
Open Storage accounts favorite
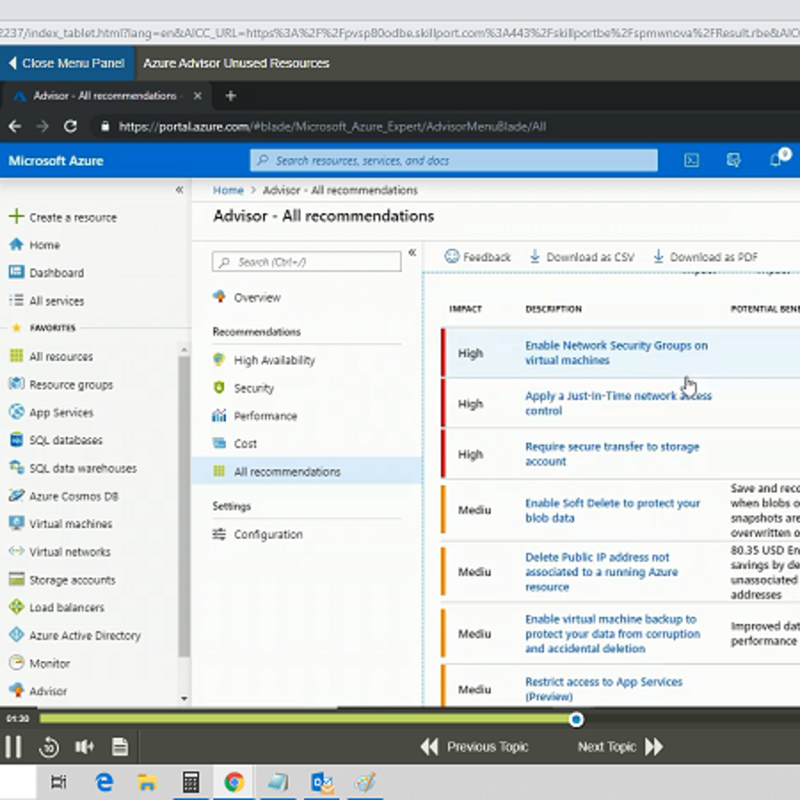point(62,580)
